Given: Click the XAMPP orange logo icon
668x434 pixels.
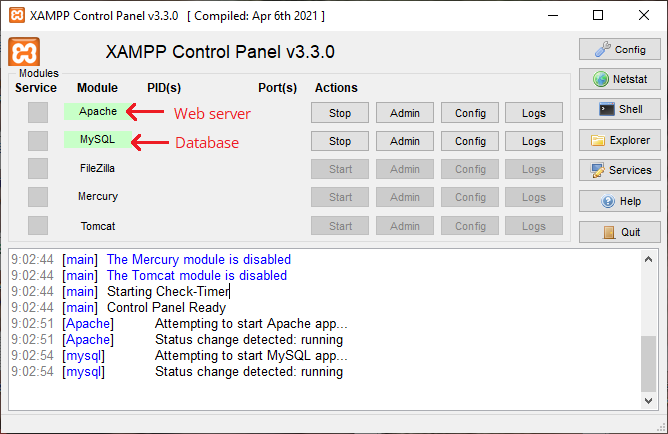Looking at the screenshot, I should point(24,53).
